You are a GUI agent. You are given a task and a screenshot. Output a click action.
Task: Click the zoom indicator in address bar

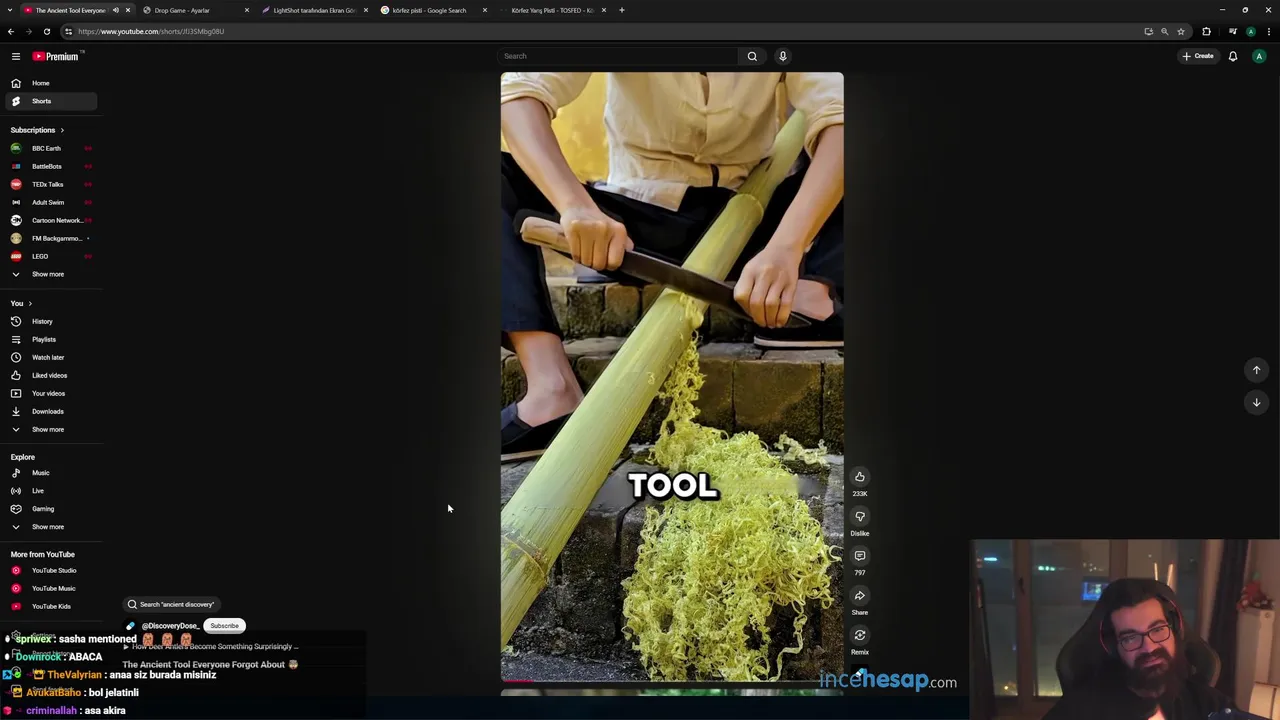point(1164,31)
